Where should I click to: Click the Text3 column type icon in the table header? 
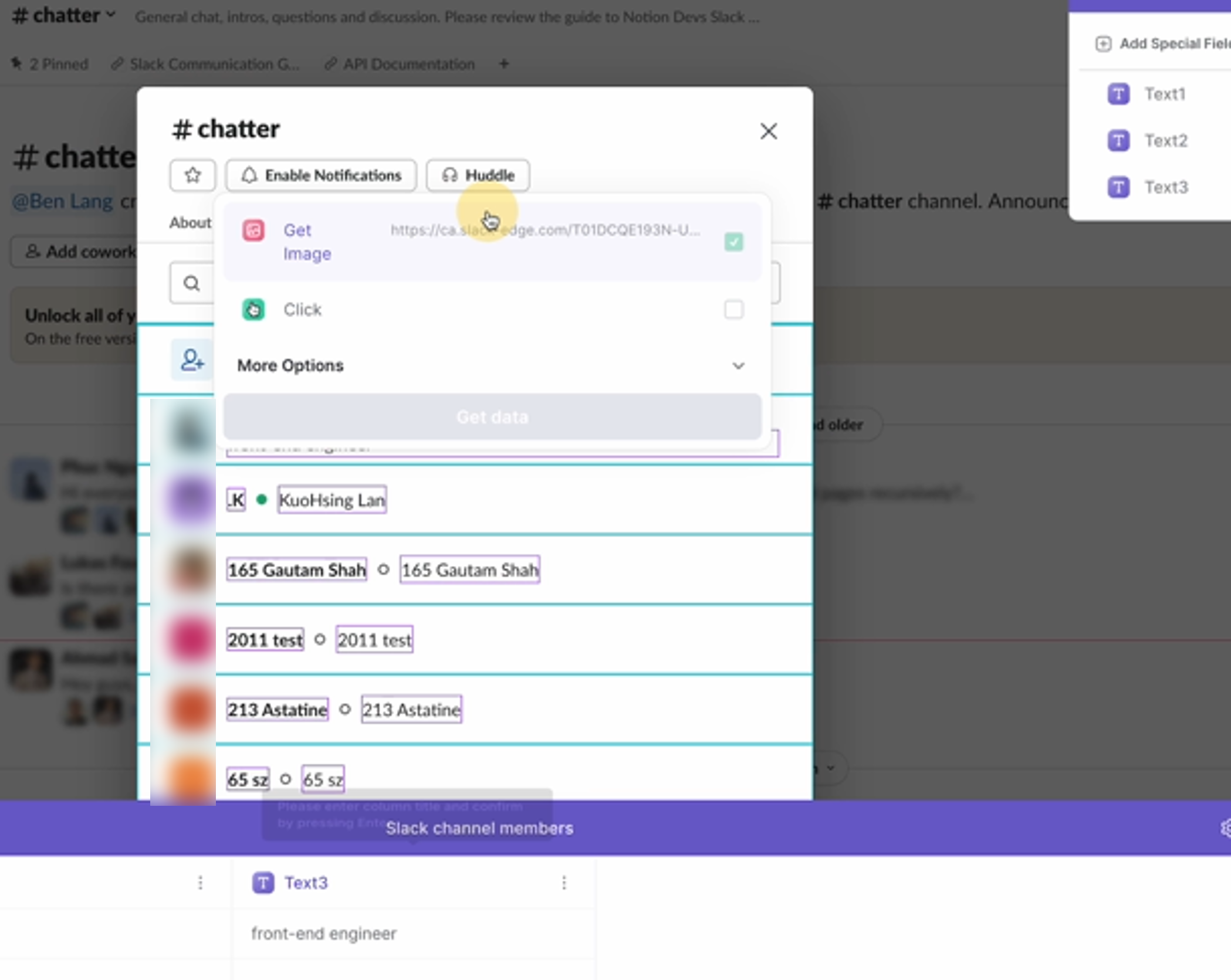[x=263, y=883]
